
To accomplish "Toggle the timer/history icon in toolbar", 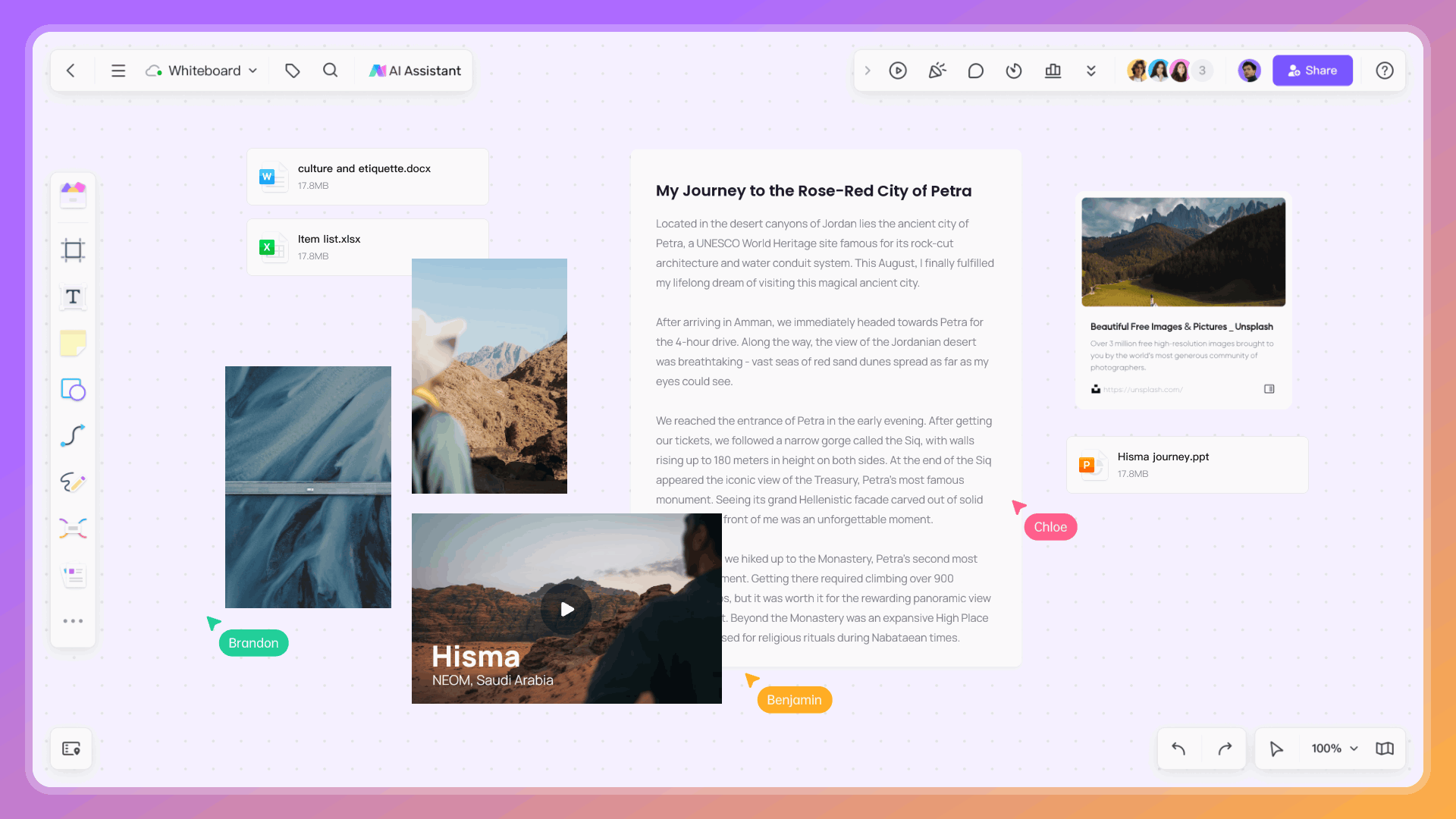I will (1014, 70).
